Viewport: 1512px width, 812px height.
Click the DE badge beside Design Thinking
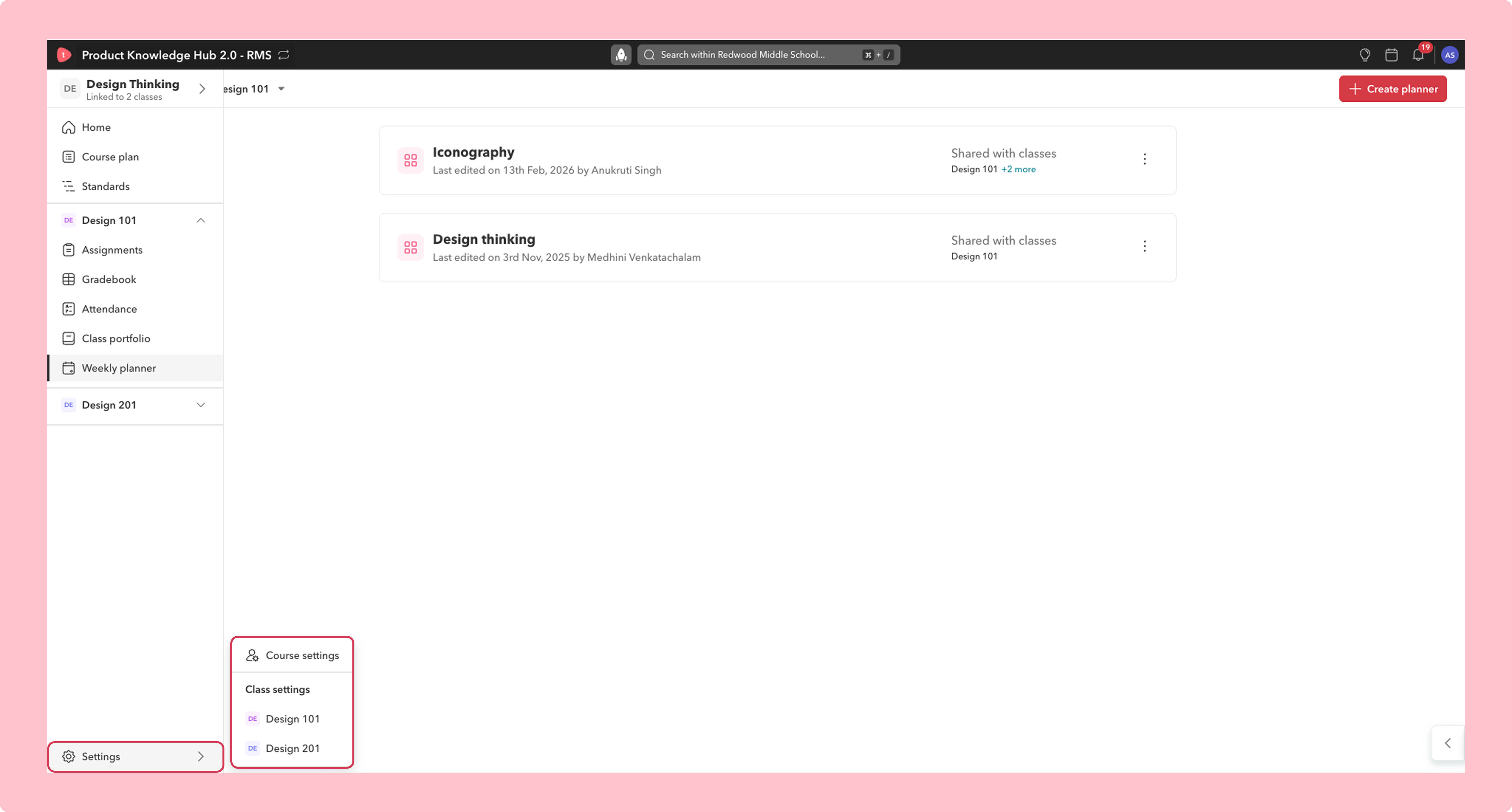[70, 89]
